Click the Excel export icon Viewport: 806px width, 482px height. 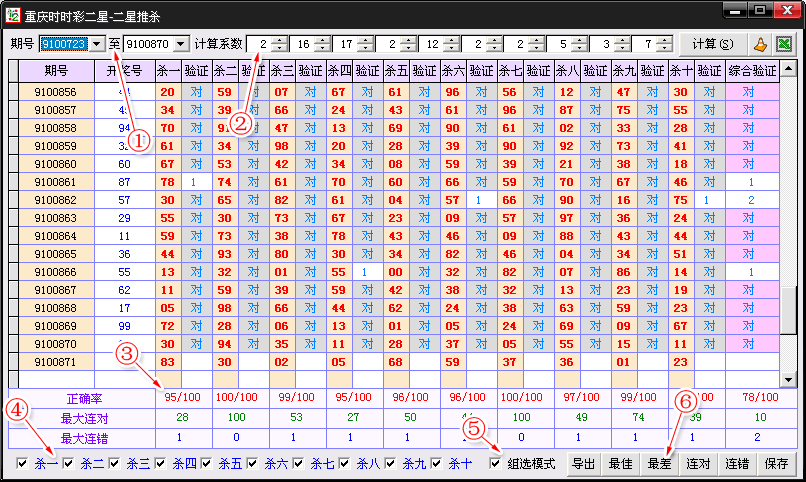click(785, 44)
